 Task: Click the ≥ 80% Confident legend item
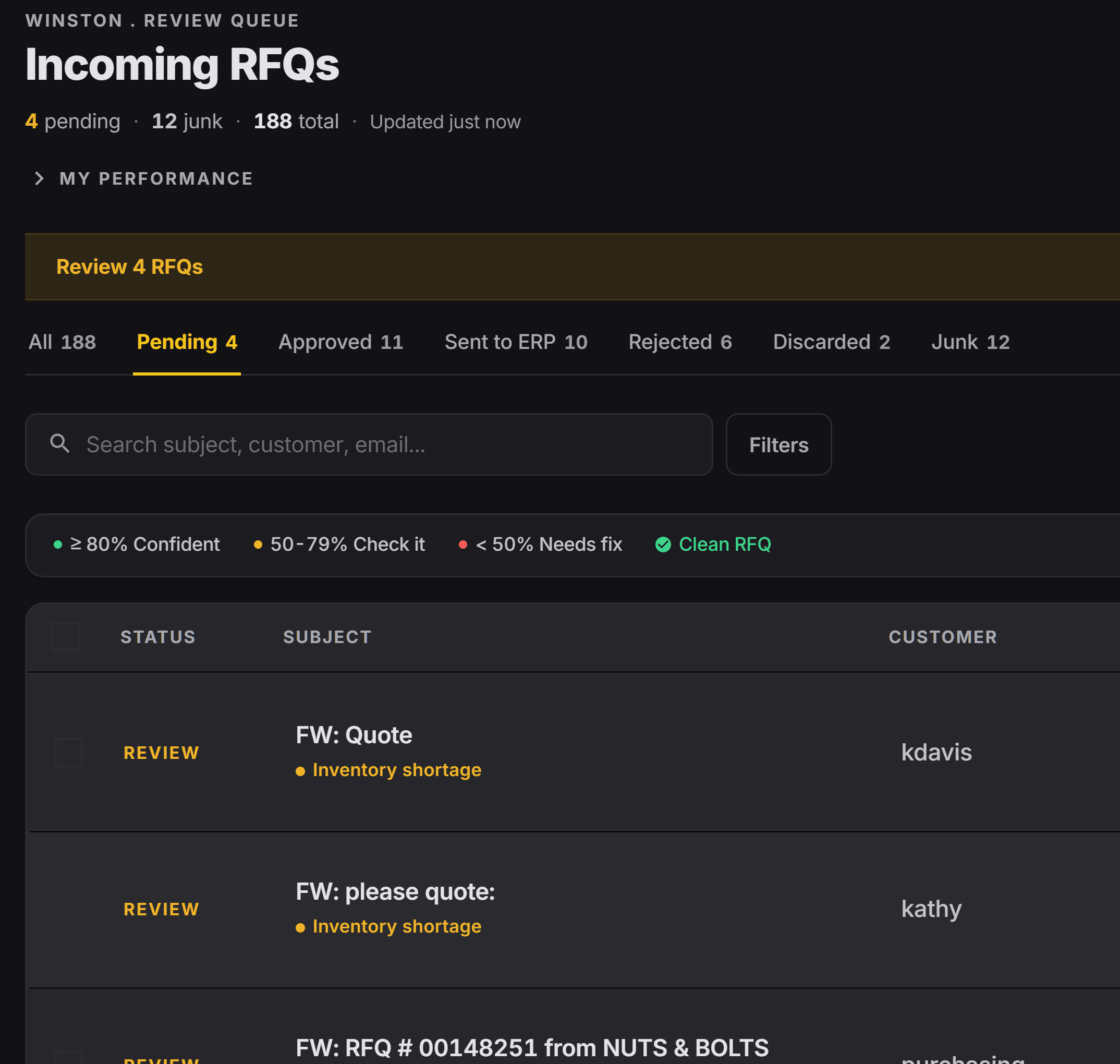coord(136,545)
